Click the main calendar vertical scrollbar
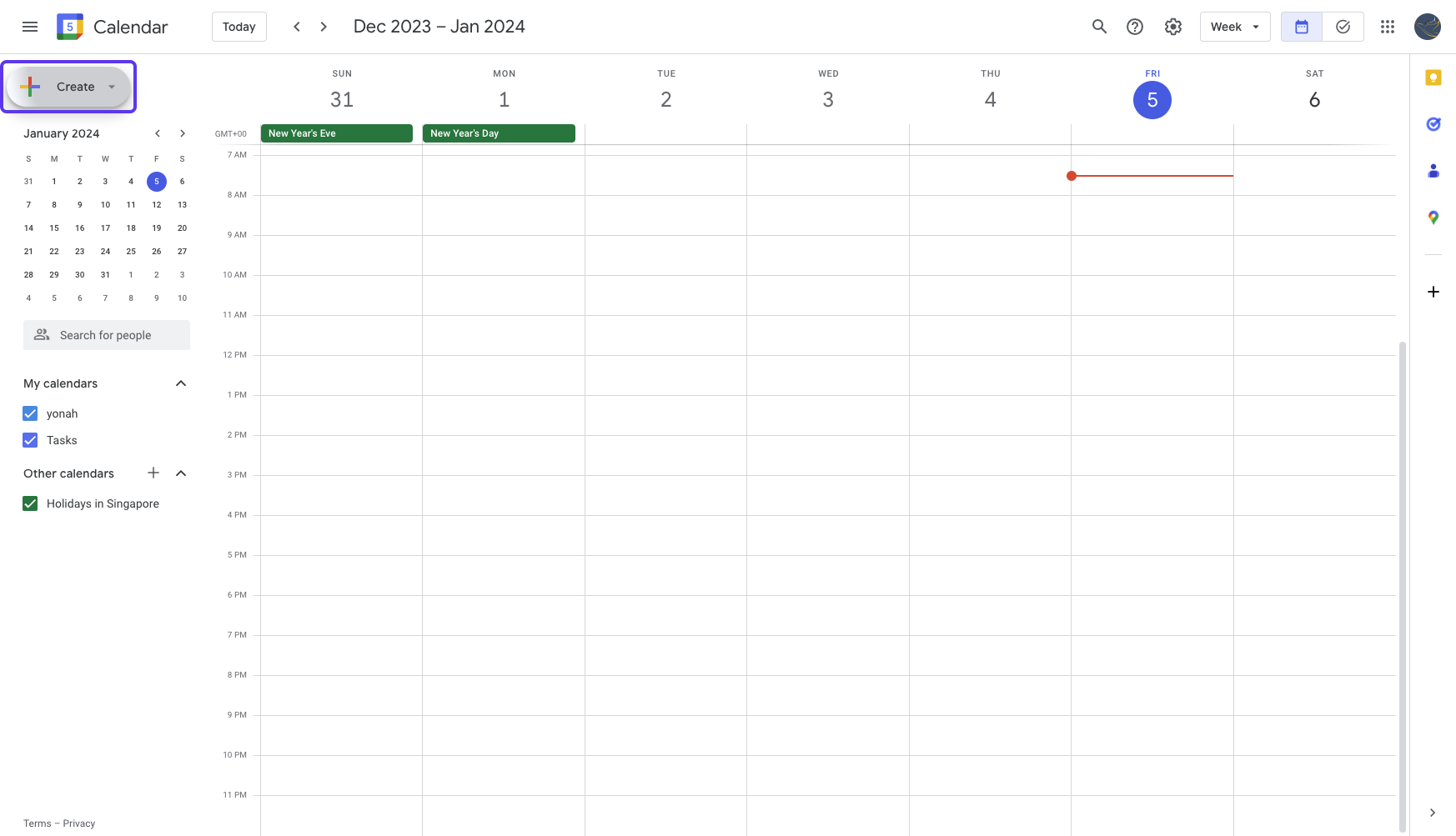This screenshot has height=836, width=1456. (x=1403, y=587)
